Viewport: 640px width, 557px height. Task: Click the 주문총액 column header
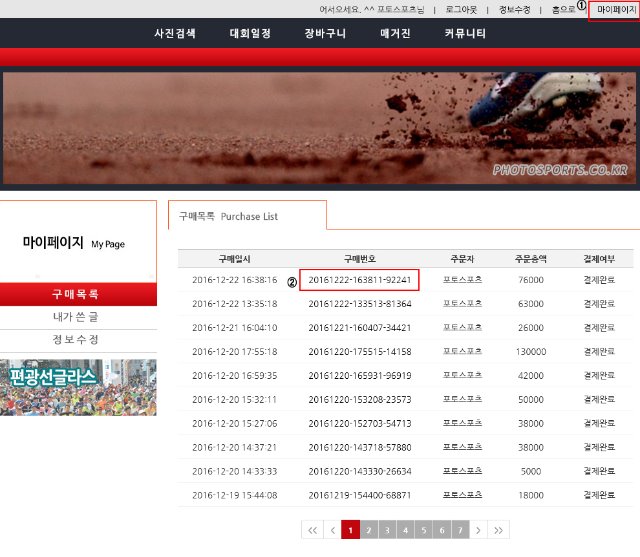(x=531, y=259)
